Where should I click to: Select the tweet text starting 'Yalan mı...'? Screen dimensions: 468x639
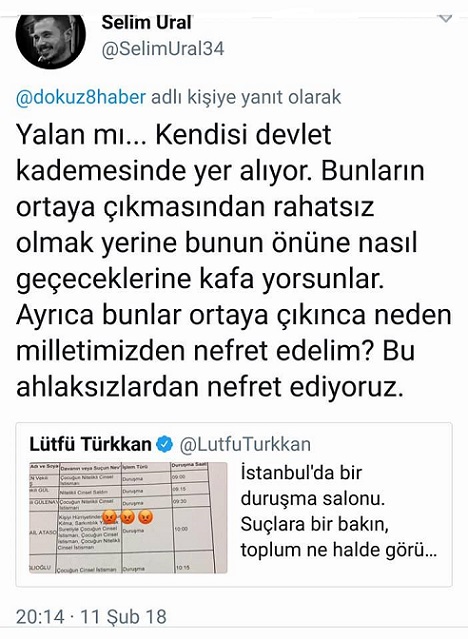click(234, 261)
